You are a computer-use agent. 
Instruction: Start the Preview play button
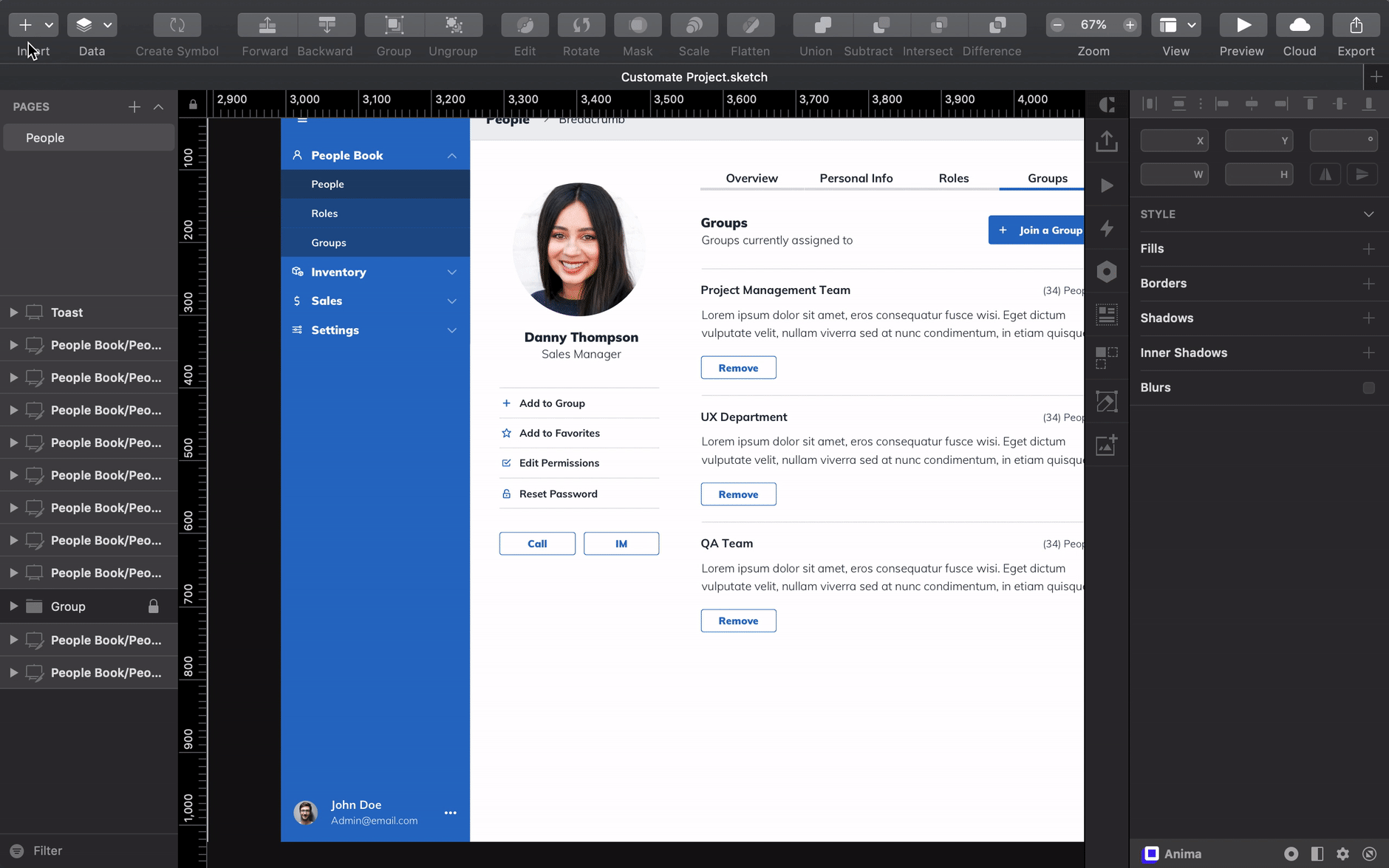[1242, 25]
